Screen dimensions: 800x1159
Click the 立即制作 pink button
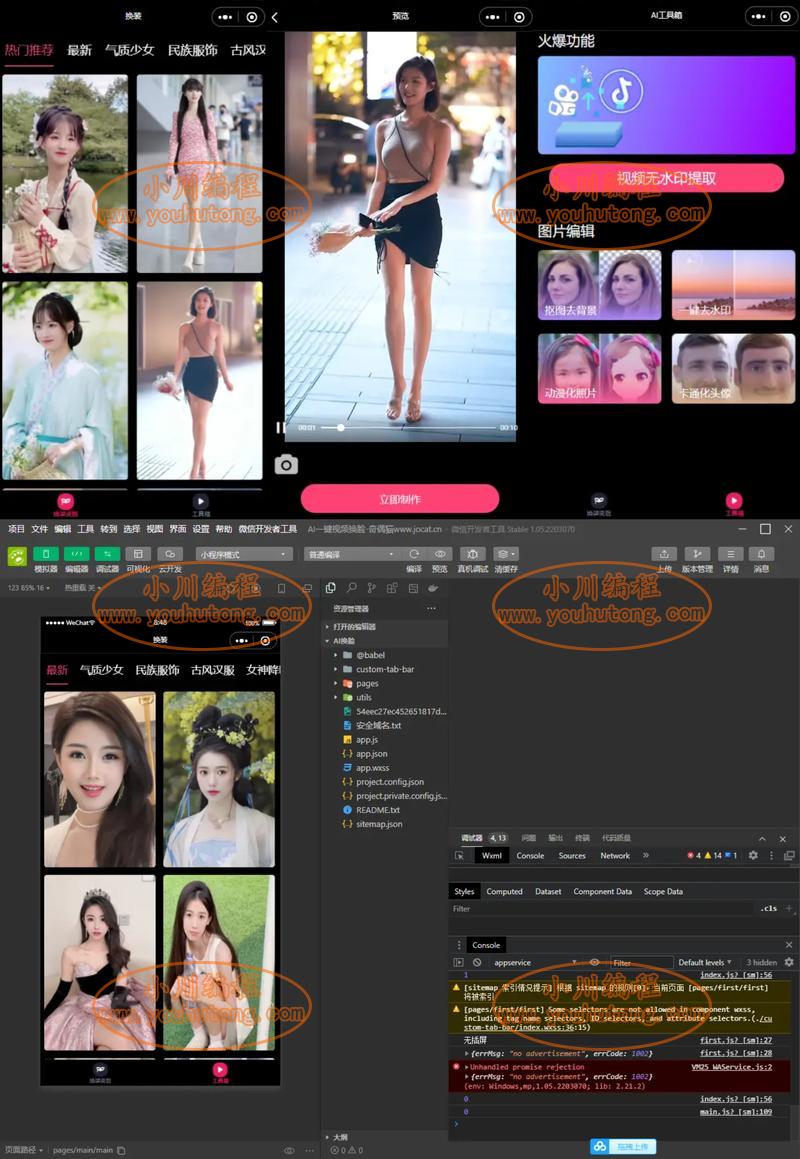tap(400, 499)
